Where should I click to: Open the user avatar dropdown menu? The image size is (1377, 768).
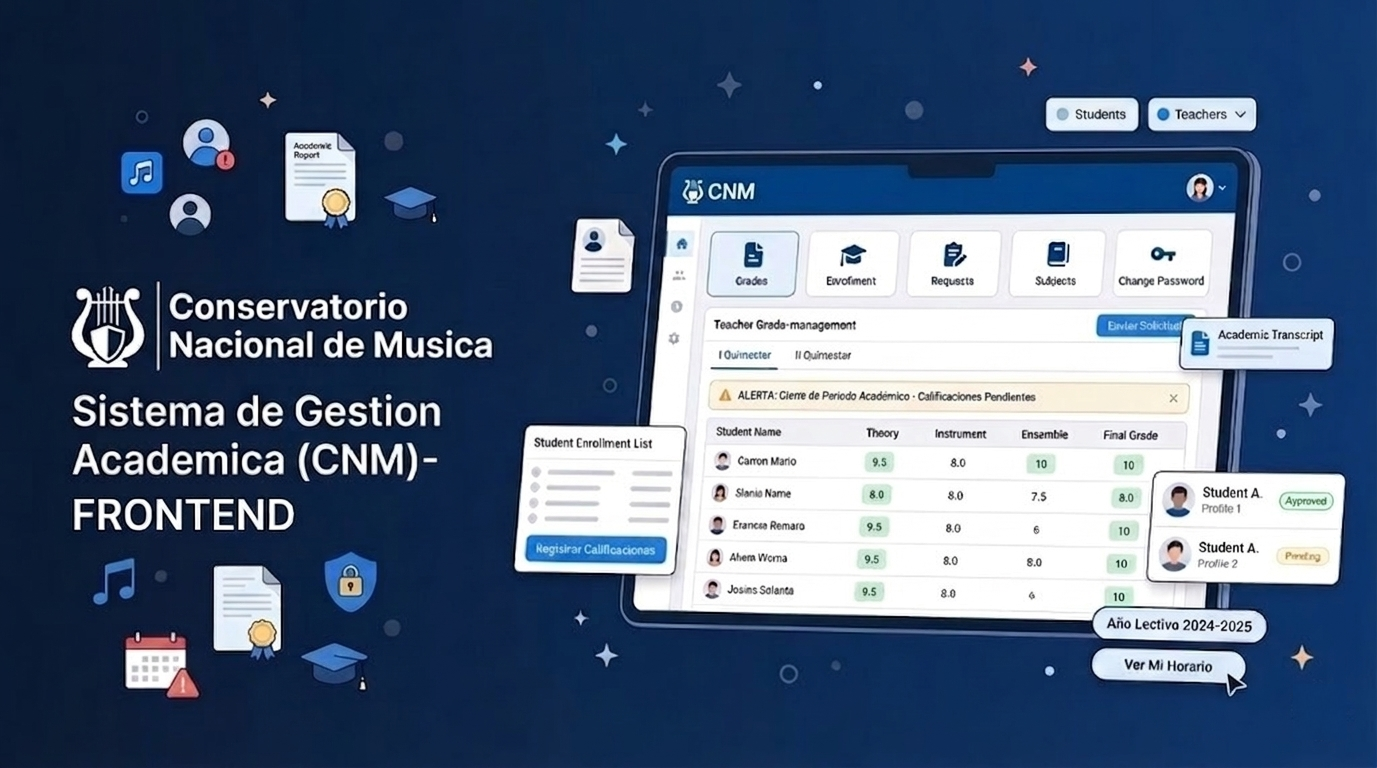1205,188
